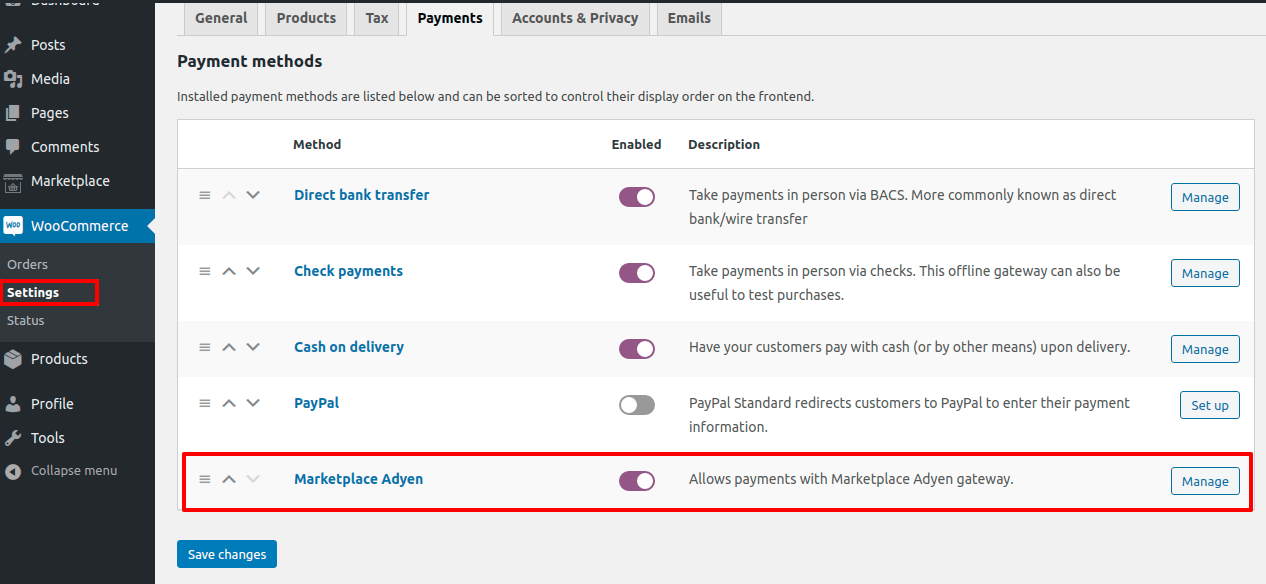
Task: Click the Tools wrench icon
Action: [x=13, y=438]
